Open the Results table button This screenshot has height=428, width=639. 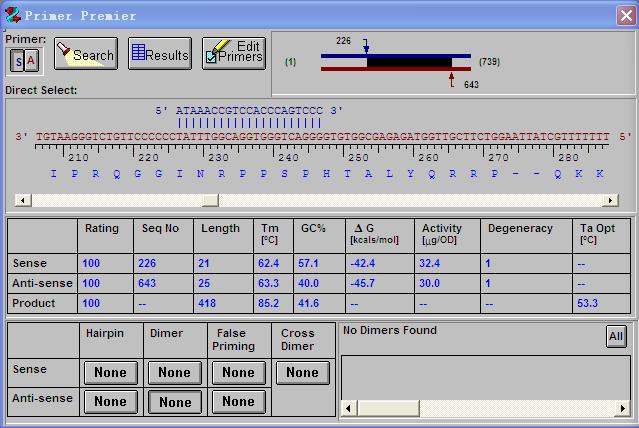(160, 54)
